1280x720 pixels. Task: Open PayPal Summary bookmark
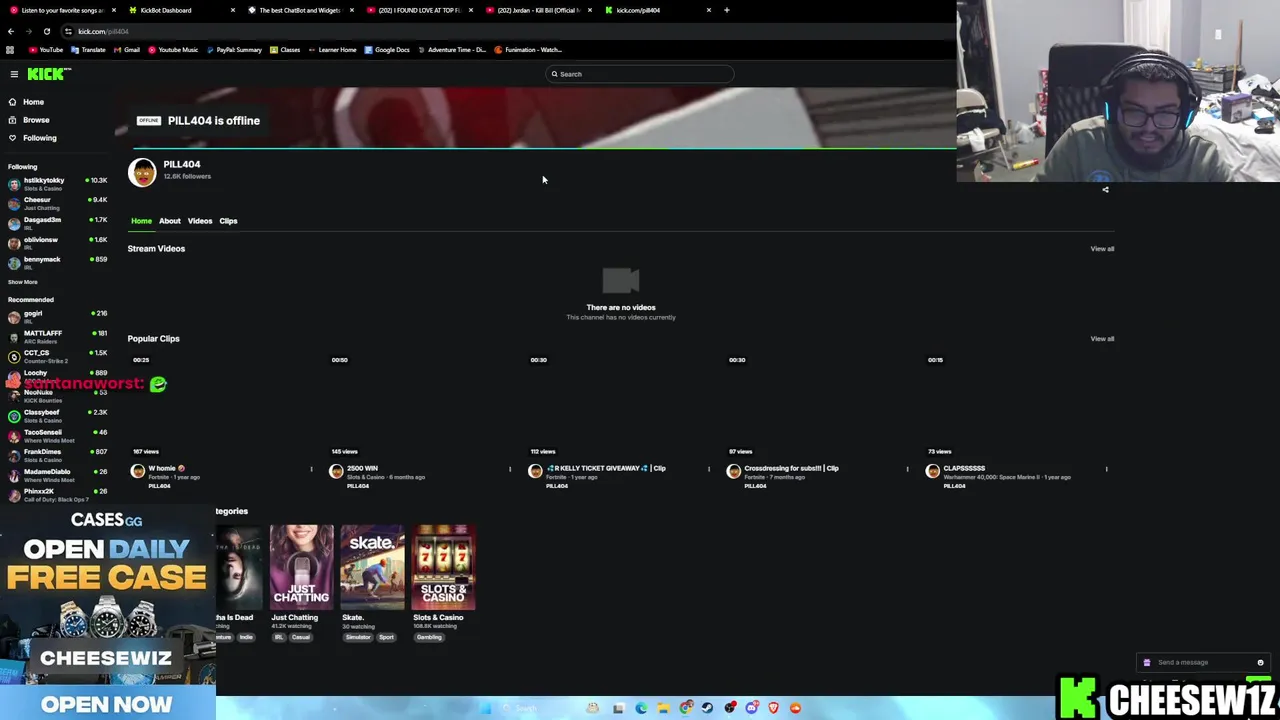pos(234,50)
